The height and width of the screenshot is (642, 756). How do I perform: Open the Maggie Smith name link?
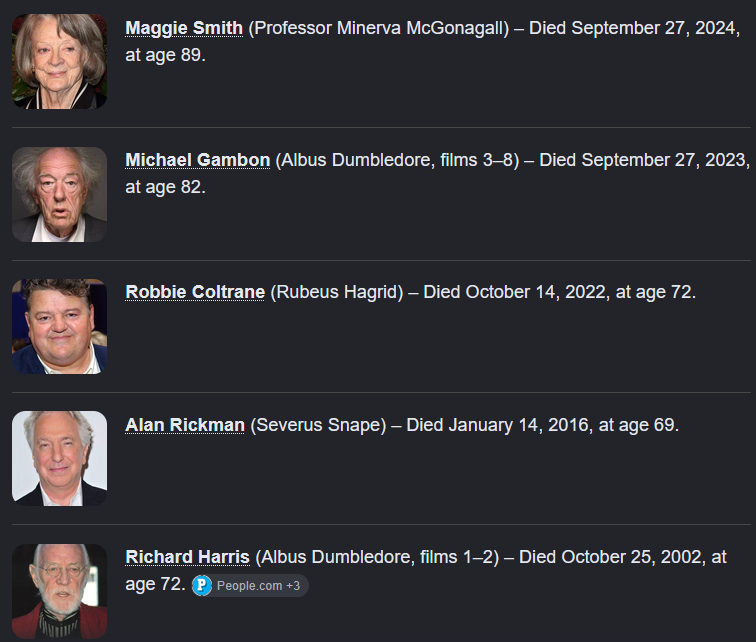coord(184,28)
